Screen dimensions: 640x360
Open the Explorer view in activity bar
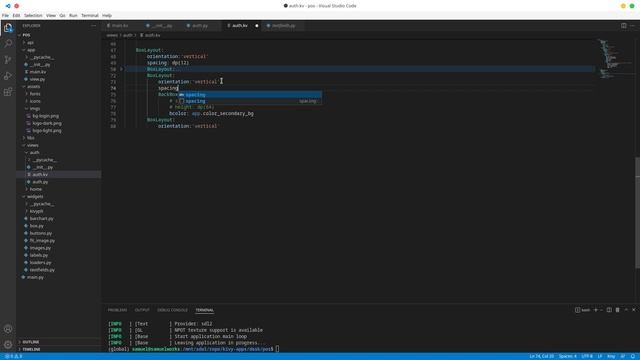click(8, 28)
